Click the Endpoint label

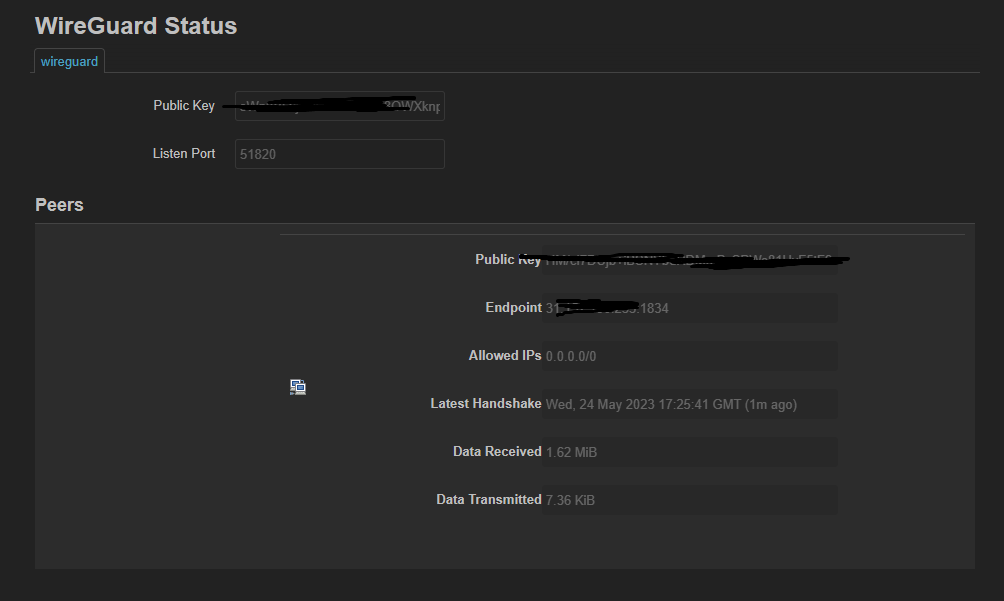[x=513, y=307]
